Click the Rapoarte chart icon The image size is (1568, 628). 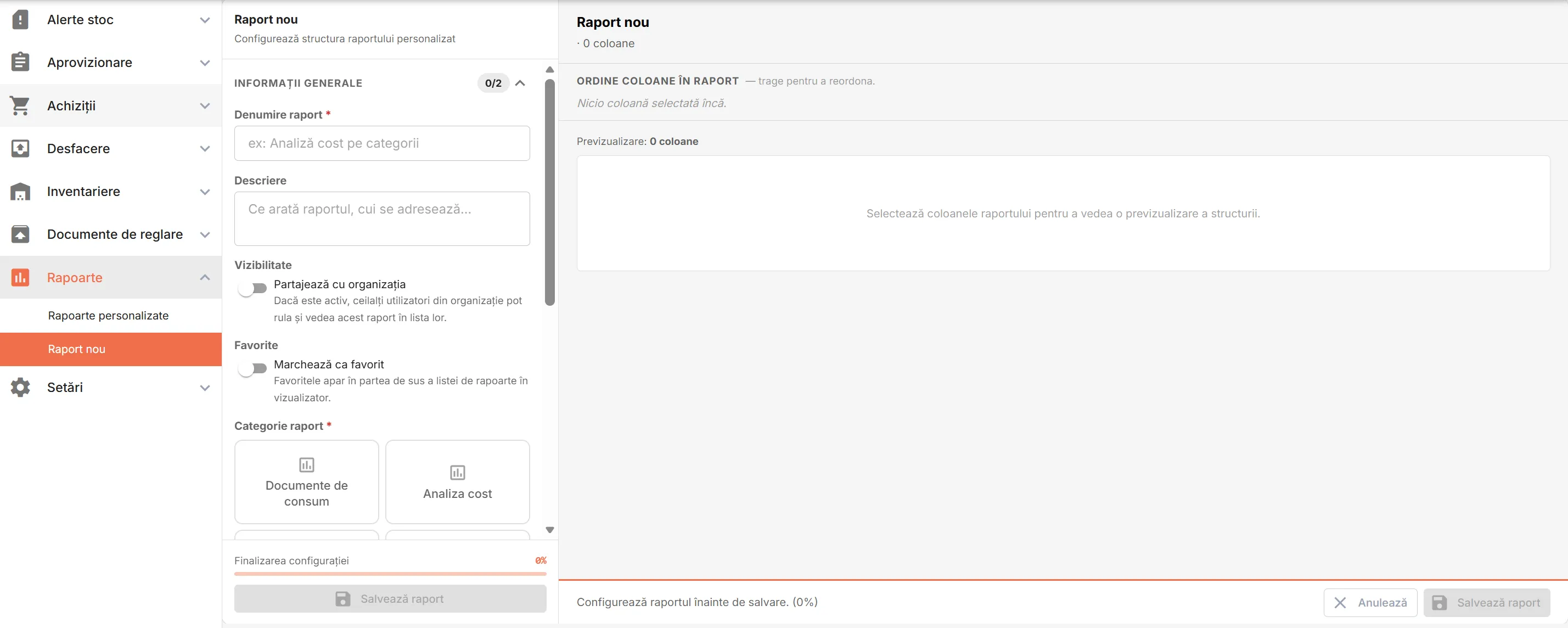pyautogui.click(x=20, y=277)
